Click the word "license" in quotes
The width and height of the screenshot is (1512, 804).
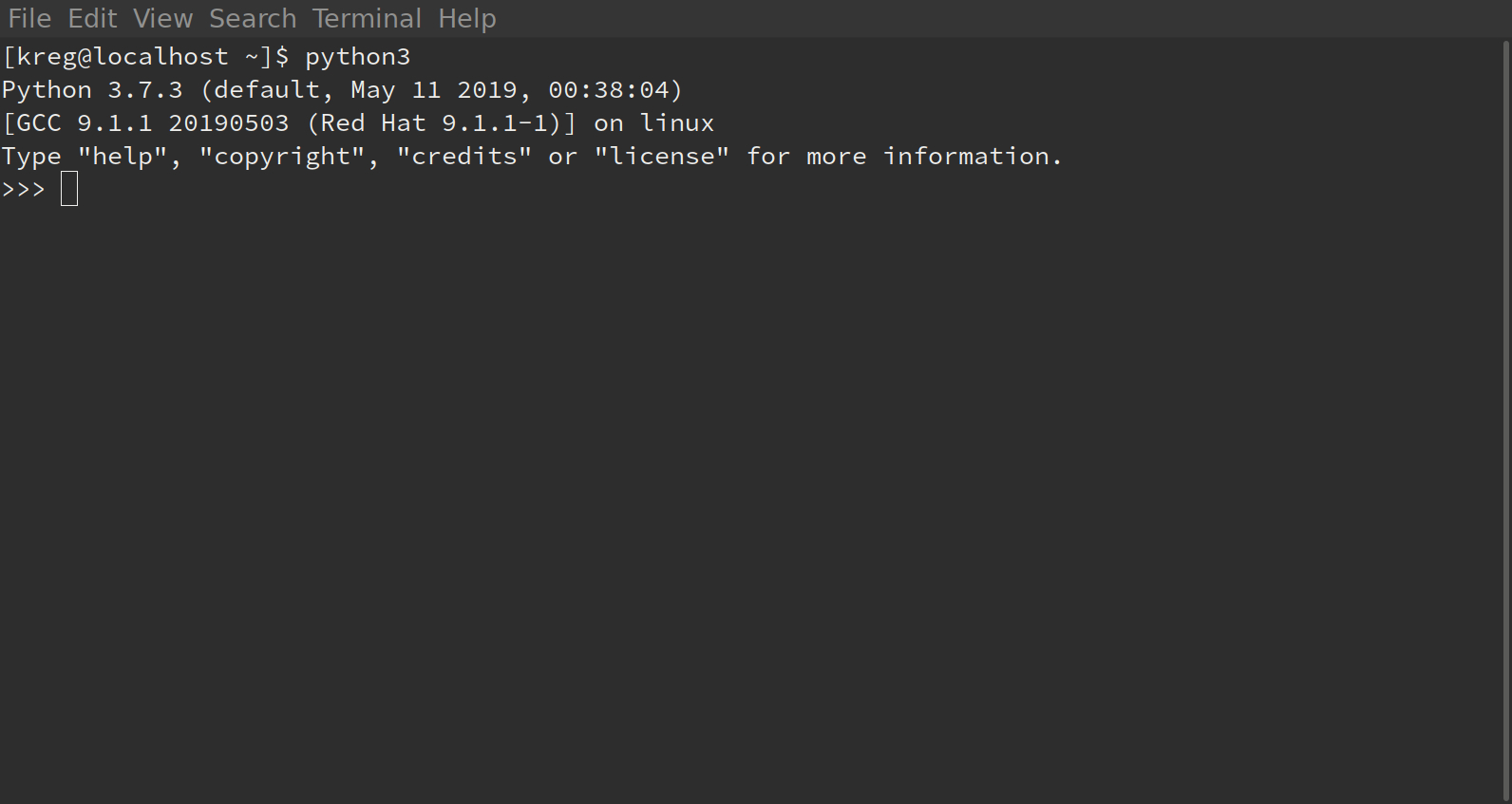click(x=662, y=157)
